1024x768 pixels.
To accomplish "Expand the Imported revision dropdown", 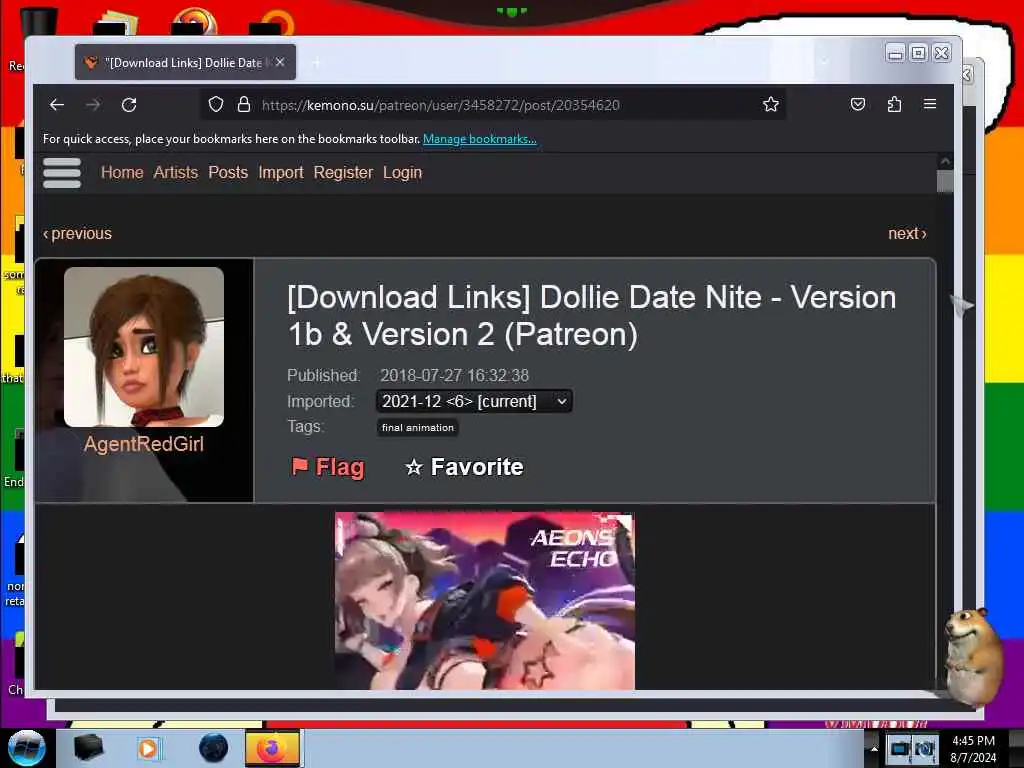I will tap(474, 401).
